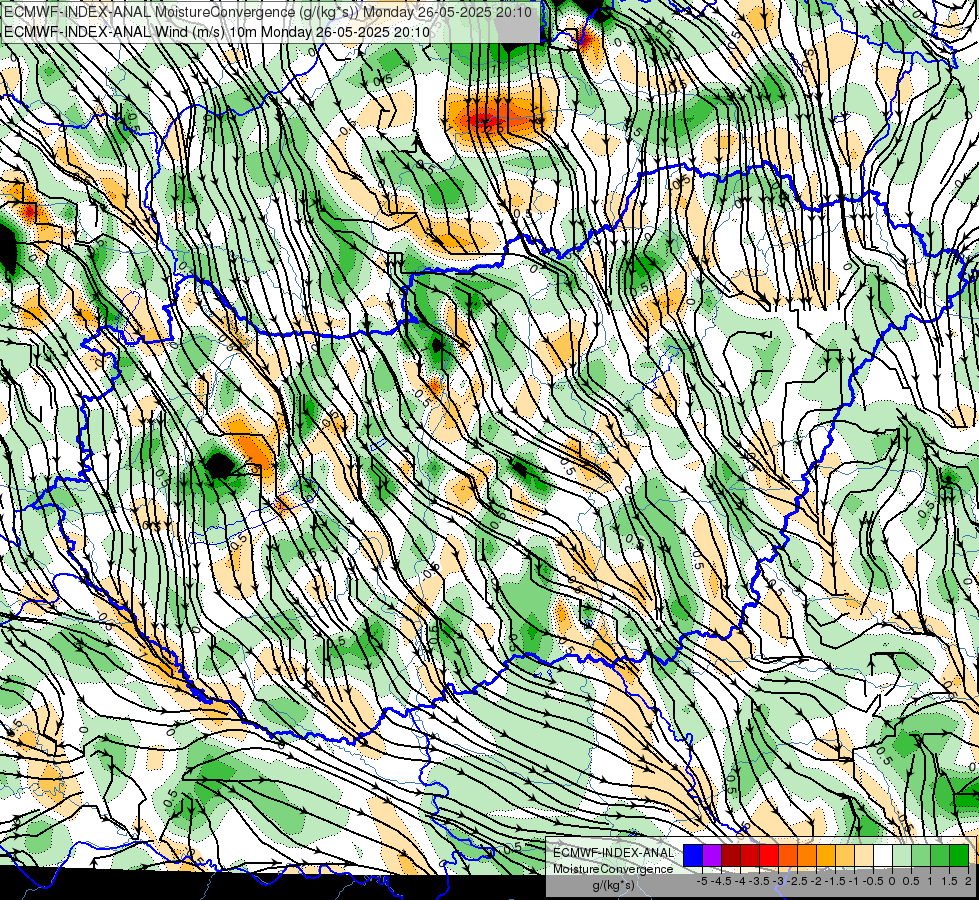Pick the legend swatch between -3 and -2.5

(788, 855)
